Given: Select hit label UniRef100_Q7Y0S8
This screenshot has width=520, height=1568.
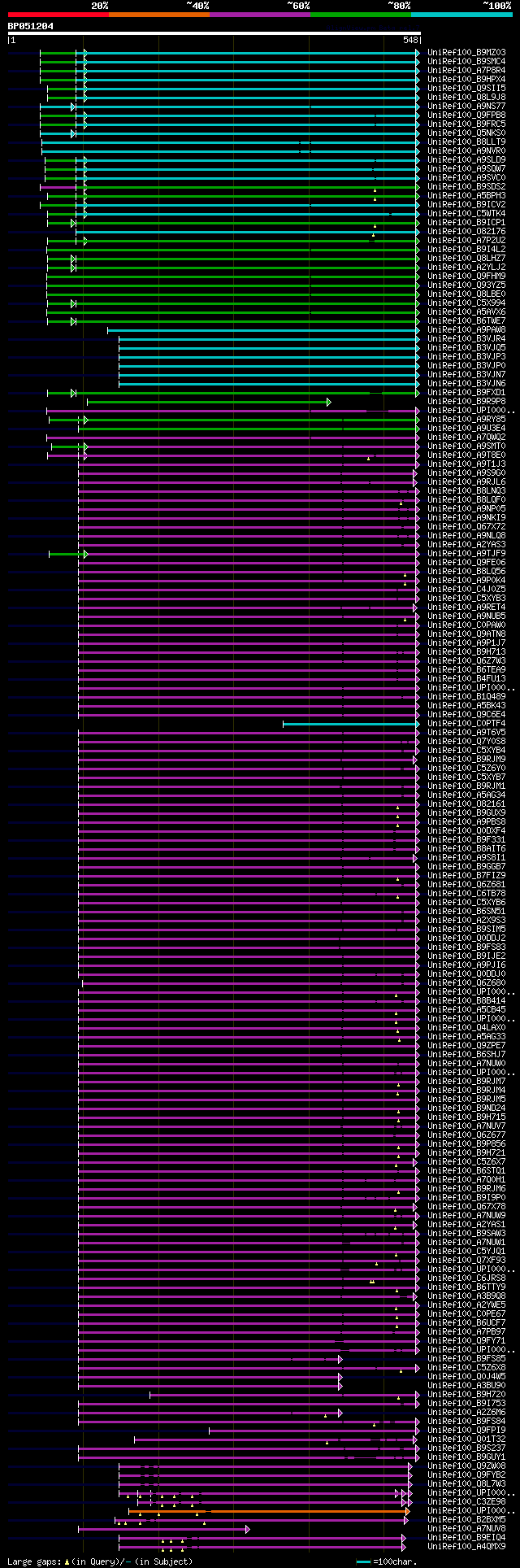Looking at the screenshot, I should pyautogui.click(x=466, y=741).
